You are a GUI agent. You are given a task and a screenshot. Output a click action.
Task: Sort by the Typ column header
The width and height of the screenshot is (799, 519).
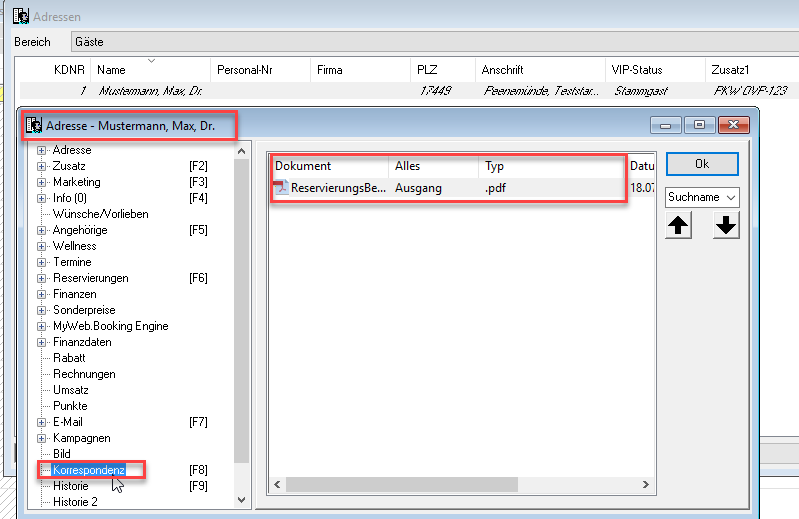[x=552, y=166]
